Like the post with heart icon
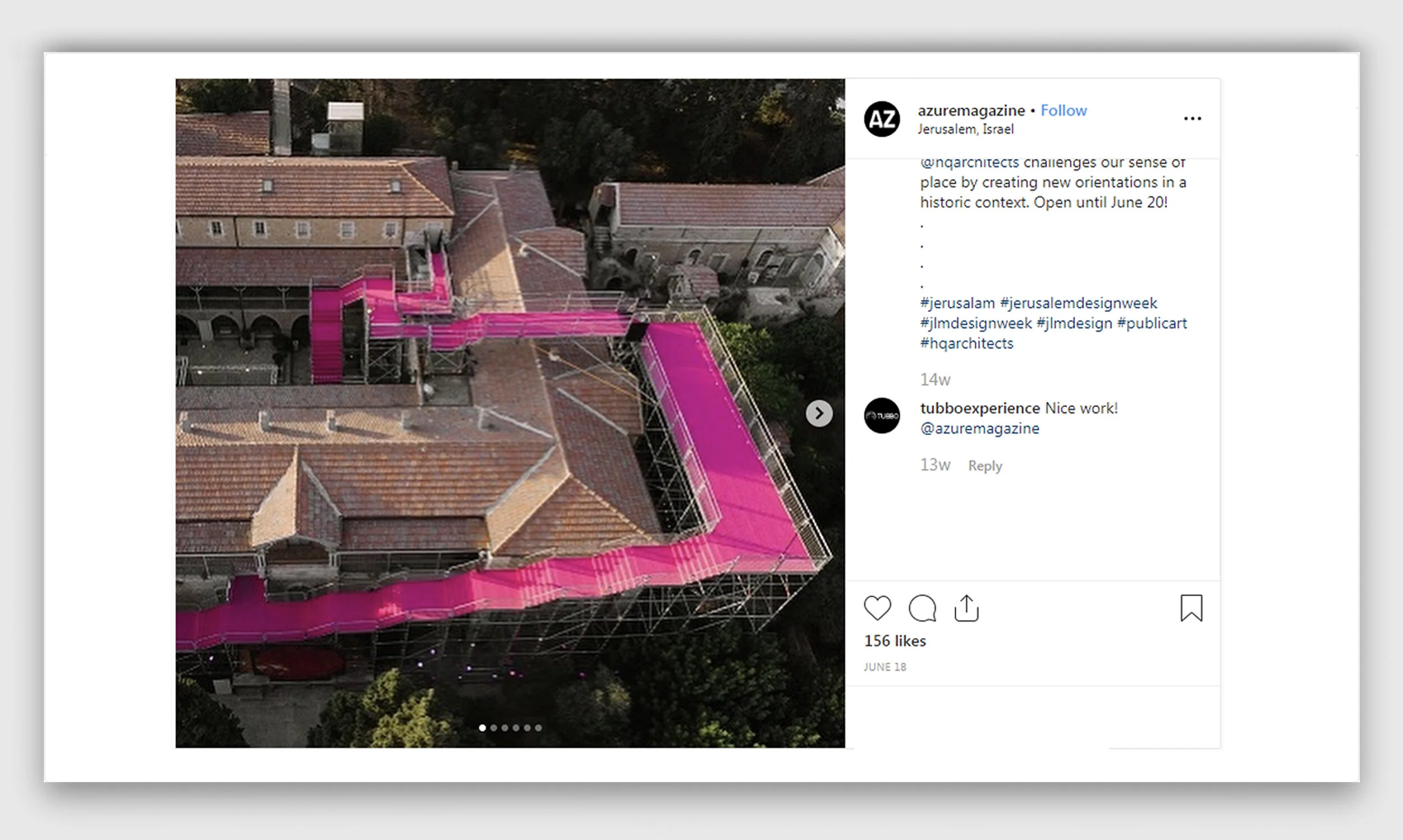 pos(877,608)
